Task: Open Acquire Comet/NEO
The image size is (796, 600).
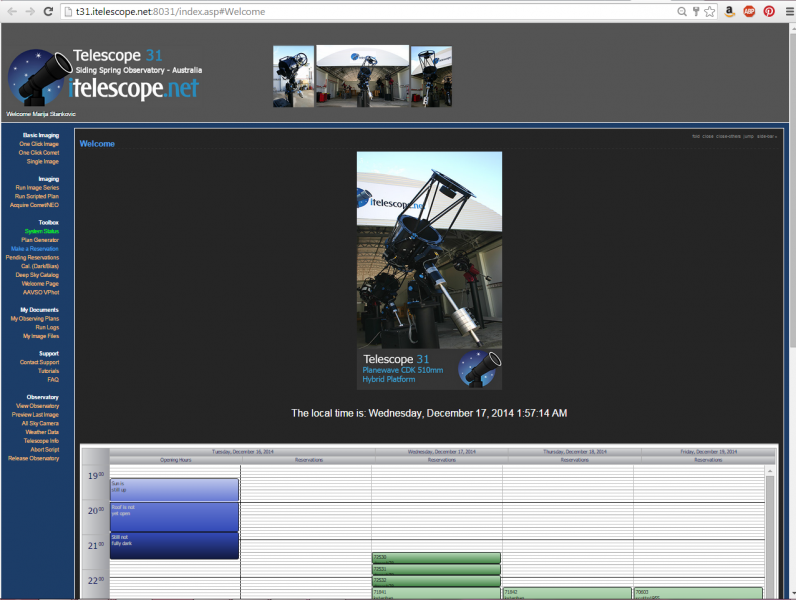Action: point(35,205)
